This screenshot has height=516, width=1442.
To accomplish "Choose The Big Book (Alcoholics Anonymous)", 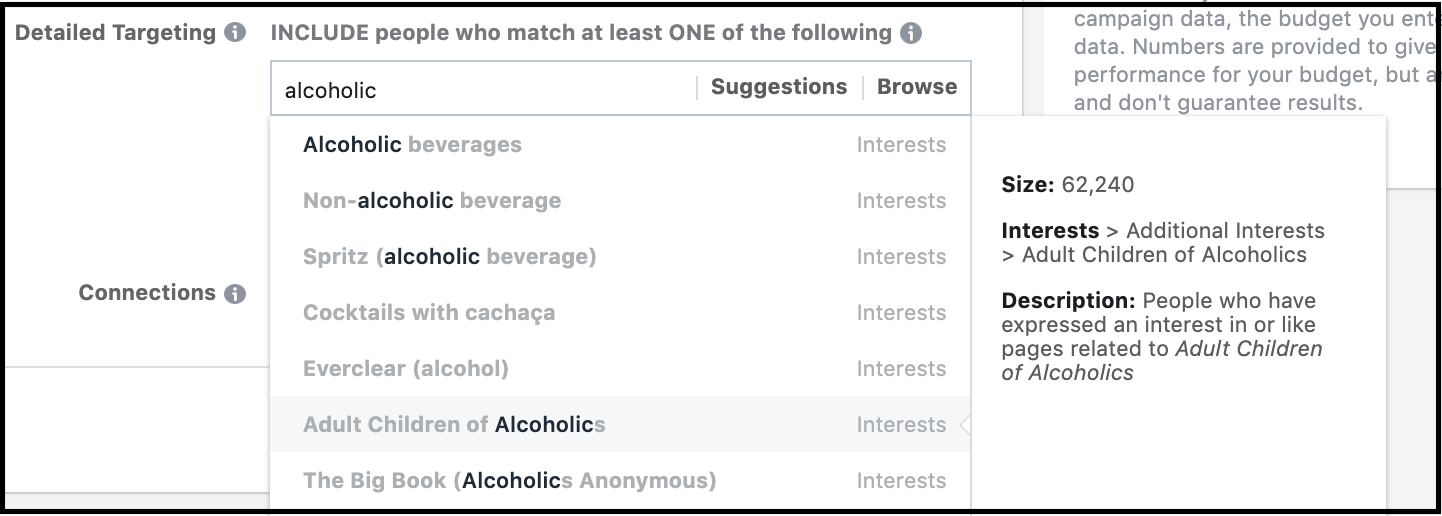I will [620, 481].
